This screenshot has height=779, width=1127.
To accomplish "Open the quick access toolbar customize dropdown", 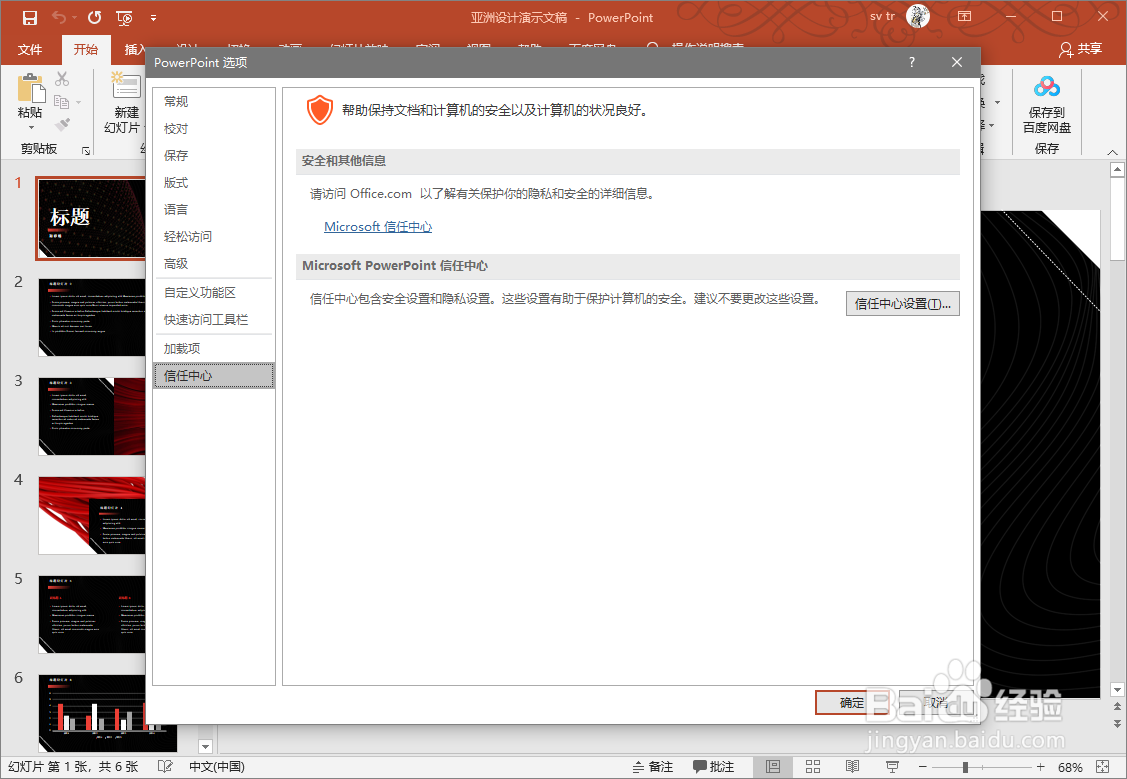I will [x=153, y=17].
